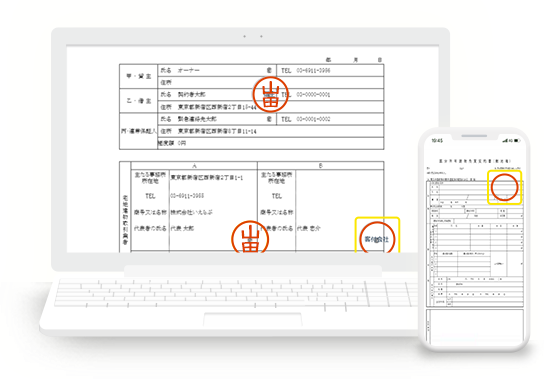This screenshot has height=379, width=544.
Task: Click the 印 mark in the 緊急連絡先太郎 row
Action: point(269,119)
